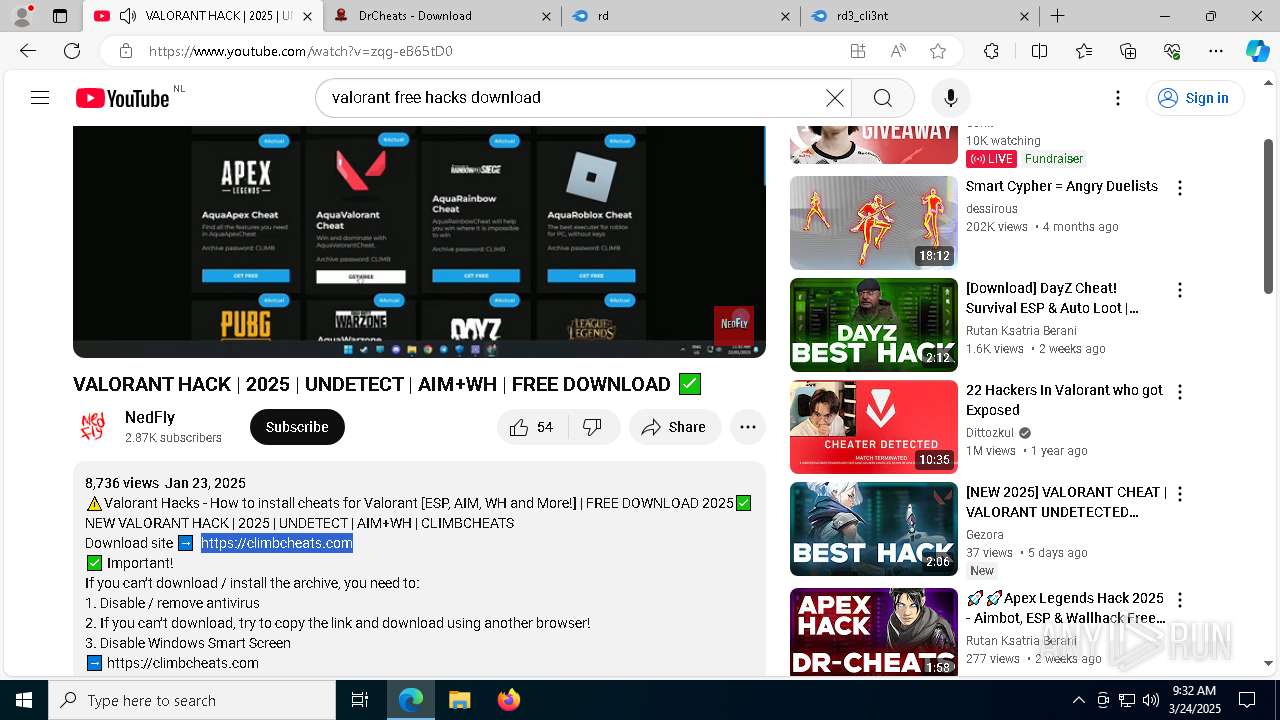Screen dimensions: 1280x720
Task: View site information lock icon
Action: coord(125,51)
